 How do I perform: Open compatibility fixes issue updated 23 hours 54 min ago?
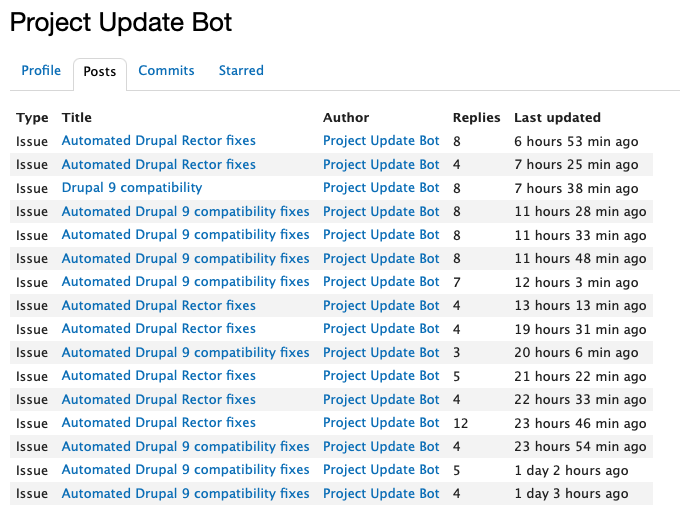coord(186,447)
